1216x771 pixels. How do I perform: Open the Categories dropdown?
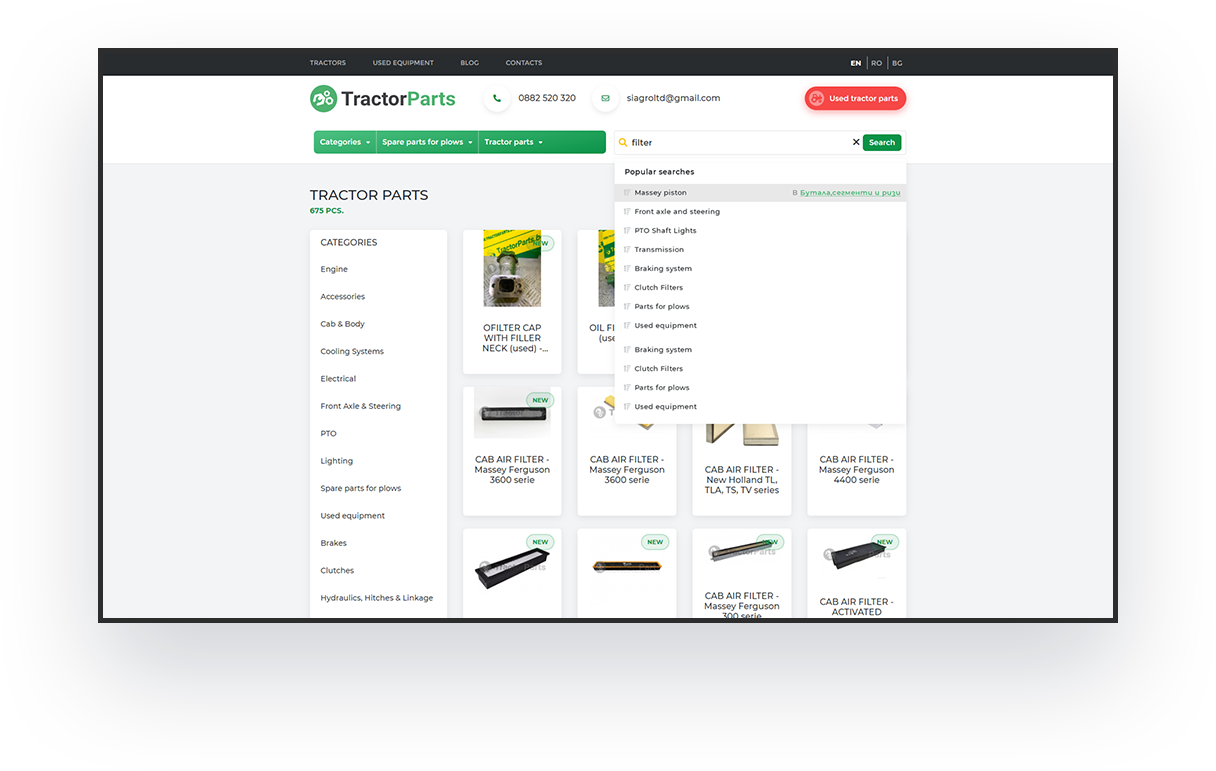click(x=344, y=142)
